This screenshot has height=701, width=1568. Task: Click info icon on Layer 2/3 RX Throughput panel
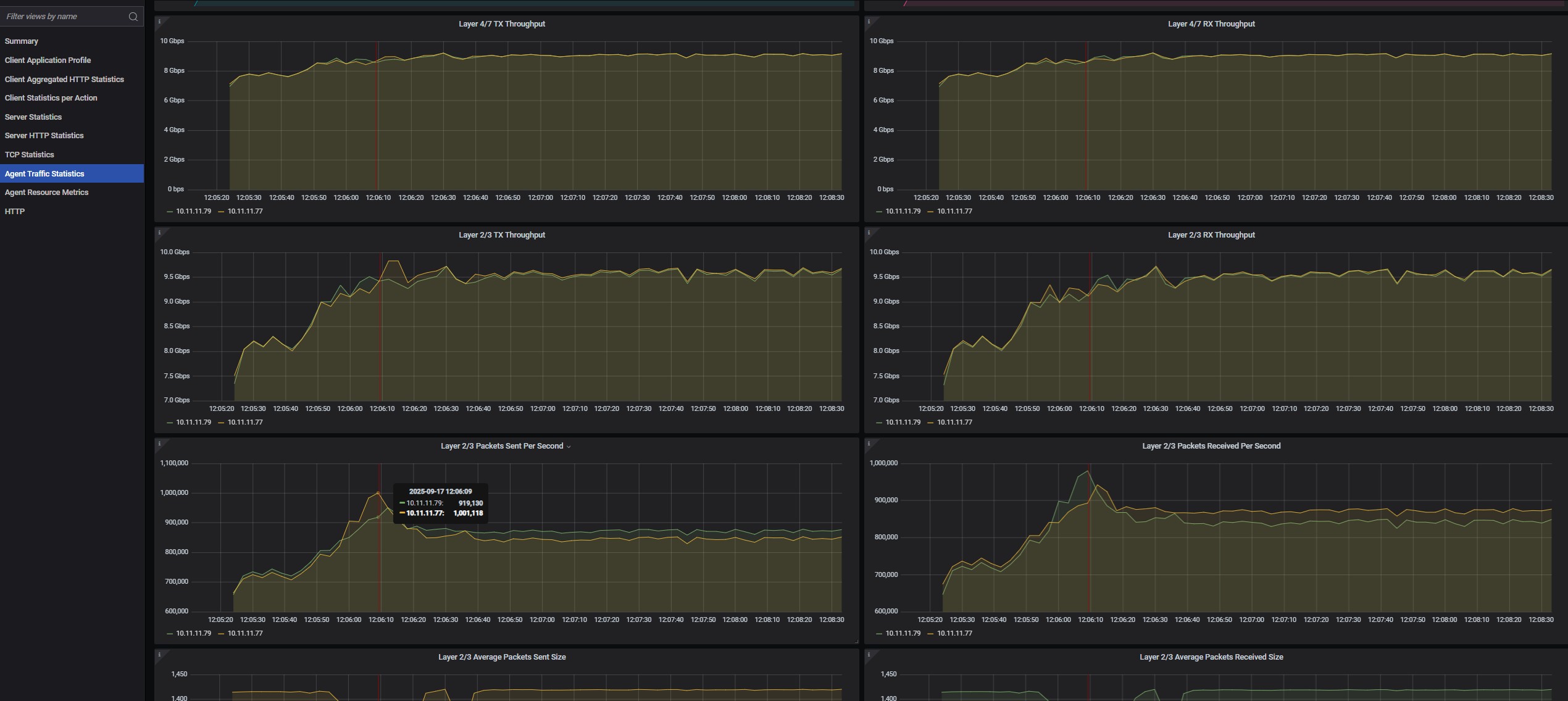pyautogui.click(x=869, y=233)
